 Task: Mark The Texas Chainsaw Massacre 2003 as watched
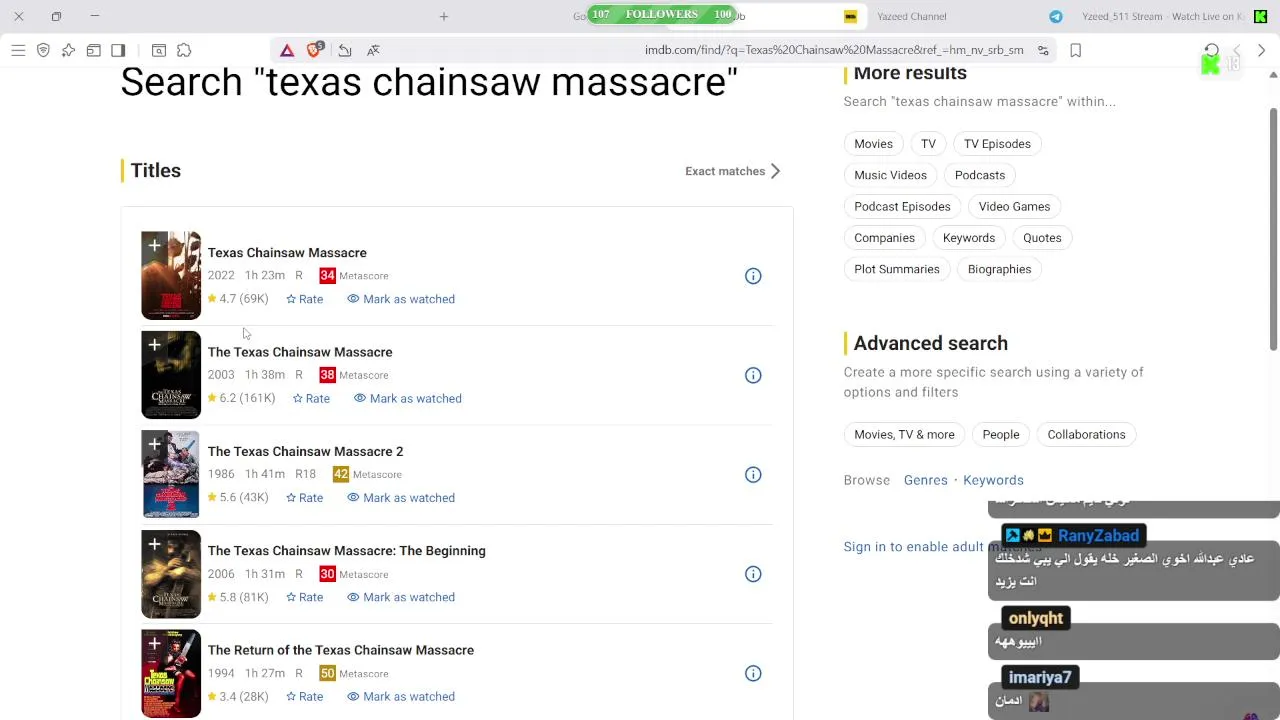pos(408,398)
